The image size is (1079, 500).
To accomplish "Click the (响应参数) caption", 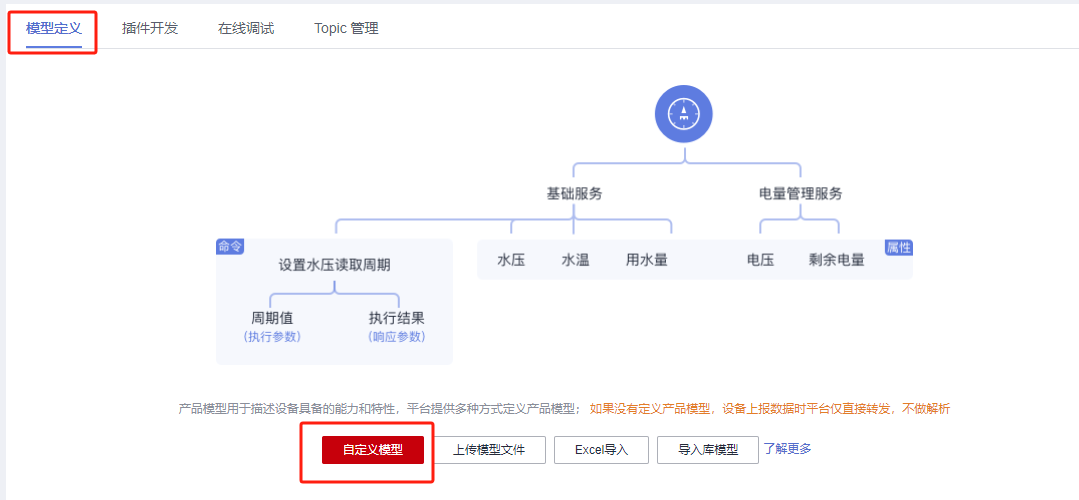I will [396, 337].
